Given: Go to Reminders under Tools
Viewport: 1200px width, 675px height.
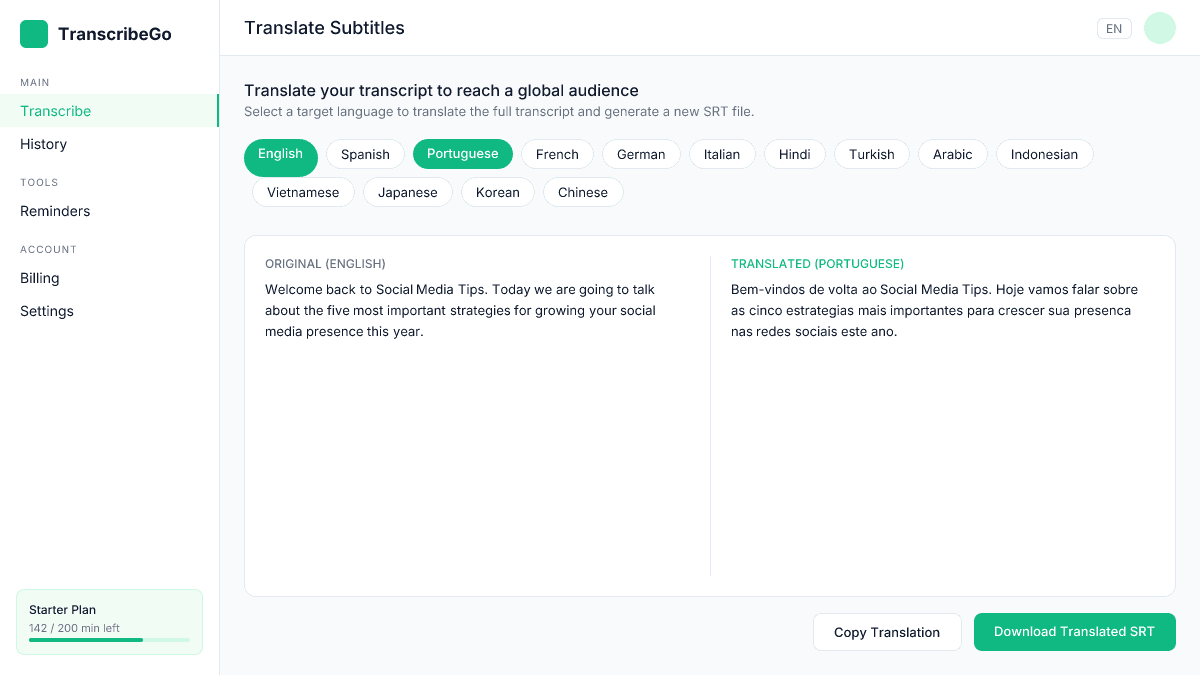Looking at the screenshot, I should [x=55, y=211].
